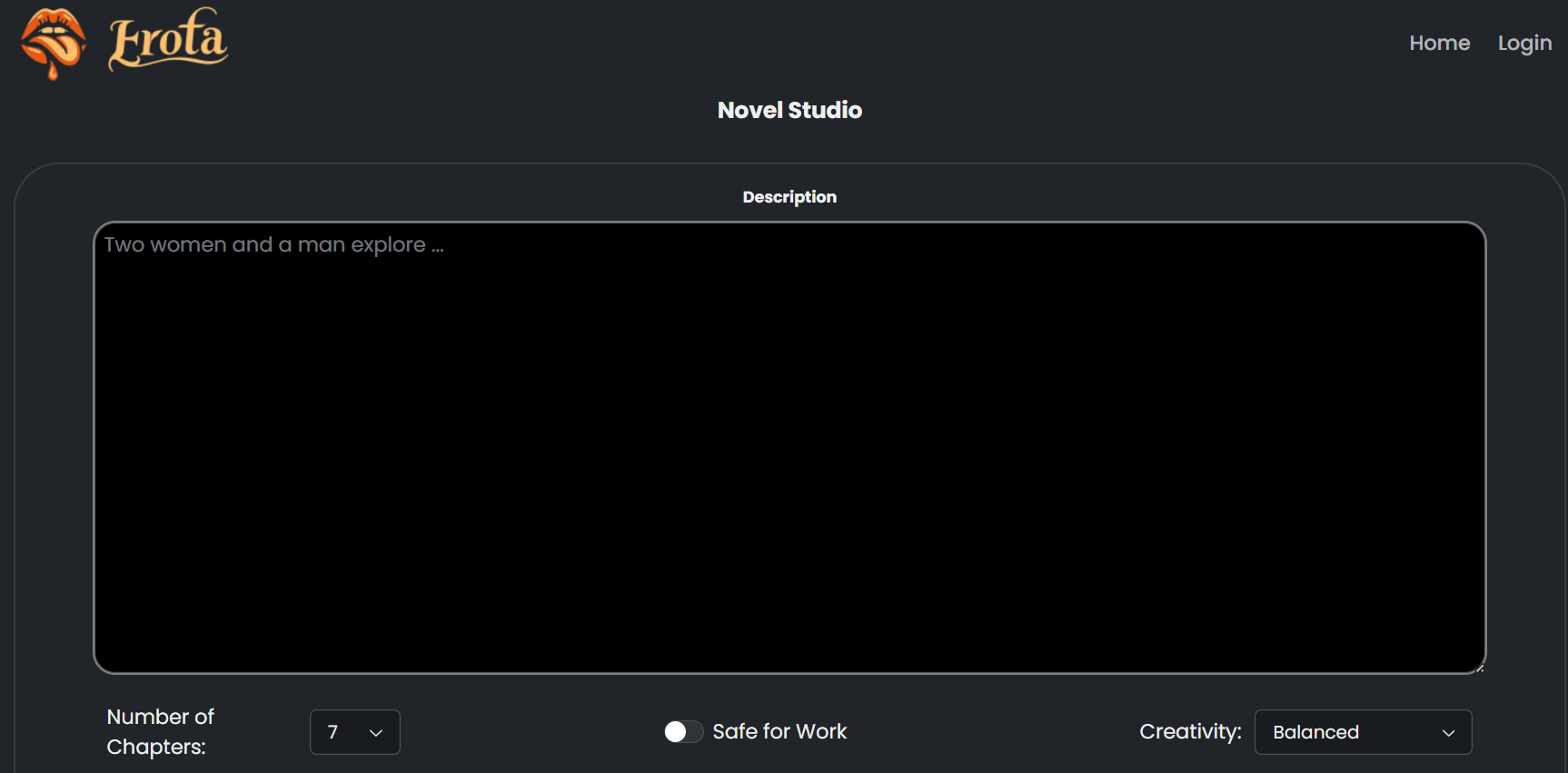Click the white knob of Safe for Work
Image resolution: width=1568 pixels, height=773 pixels.
pos(675,732)
